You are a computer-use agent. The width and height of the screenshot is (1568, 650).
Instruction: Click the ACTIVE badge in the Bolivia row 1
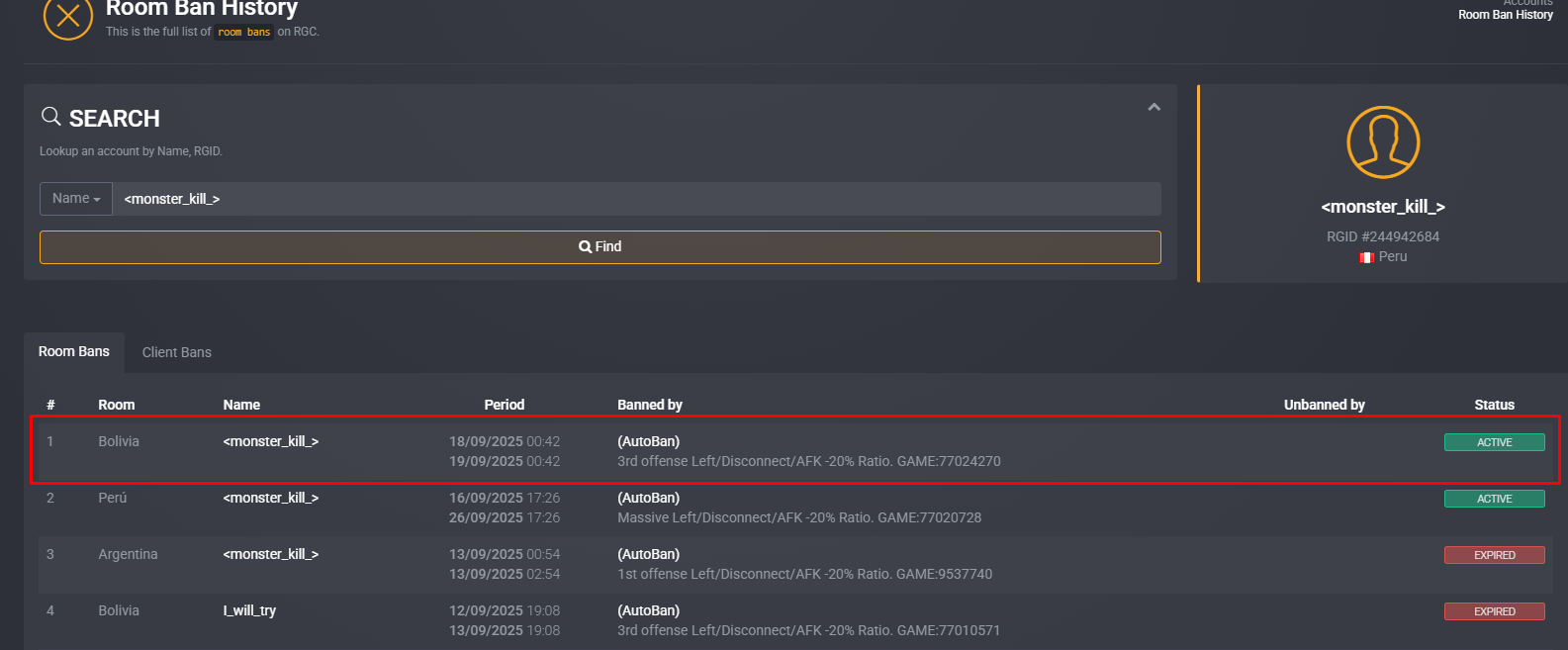(x=1495, y=442)
